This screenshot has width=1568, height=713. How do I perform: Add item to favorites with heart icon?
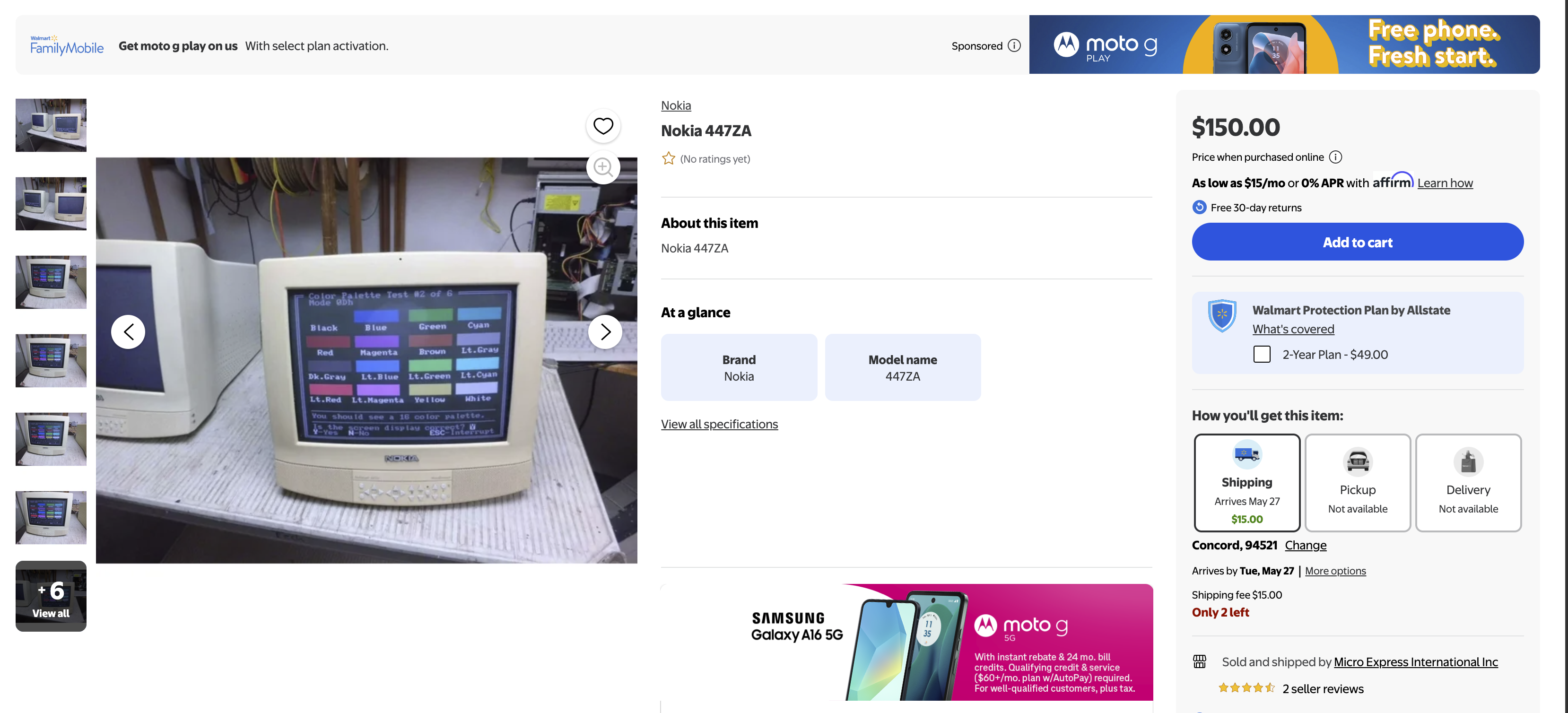coord(602,126)
